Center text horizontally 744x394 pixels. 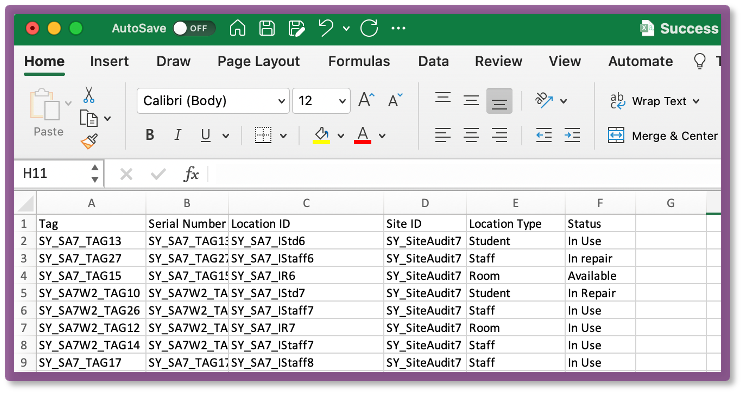pos(471,135)
